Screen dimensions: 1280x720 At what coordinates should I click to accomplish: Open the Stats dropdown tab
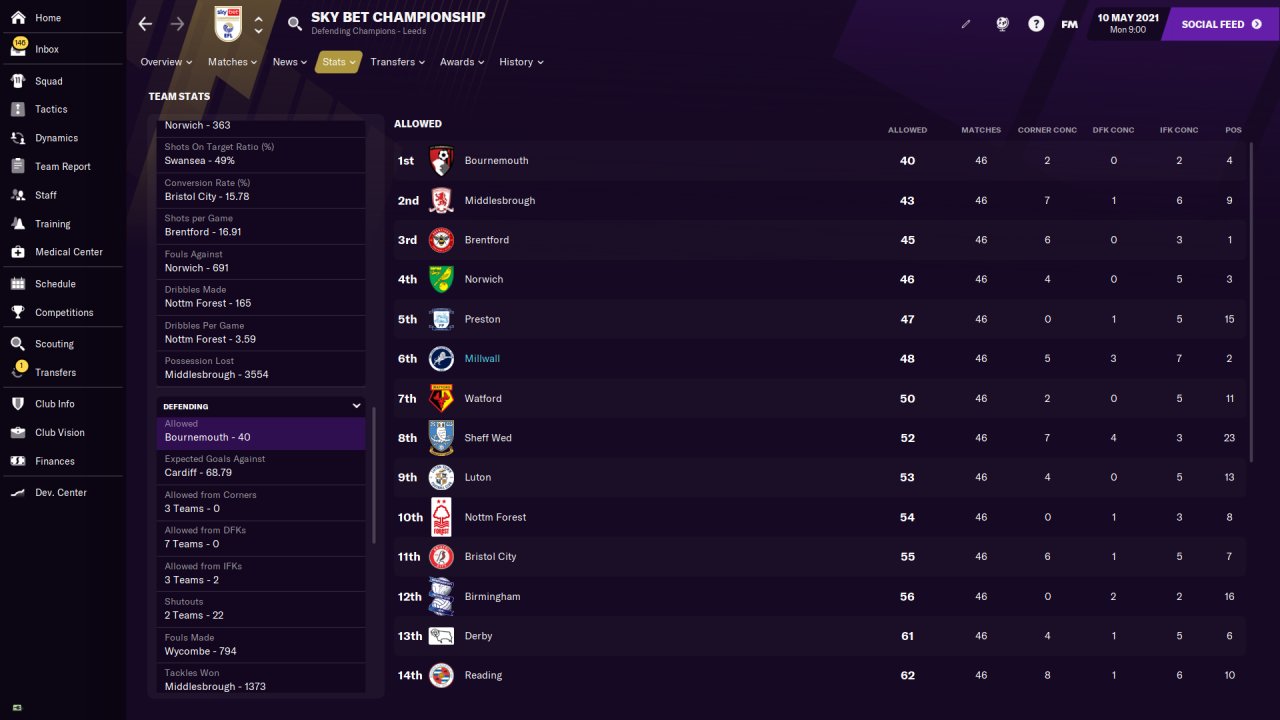[339, 62]
